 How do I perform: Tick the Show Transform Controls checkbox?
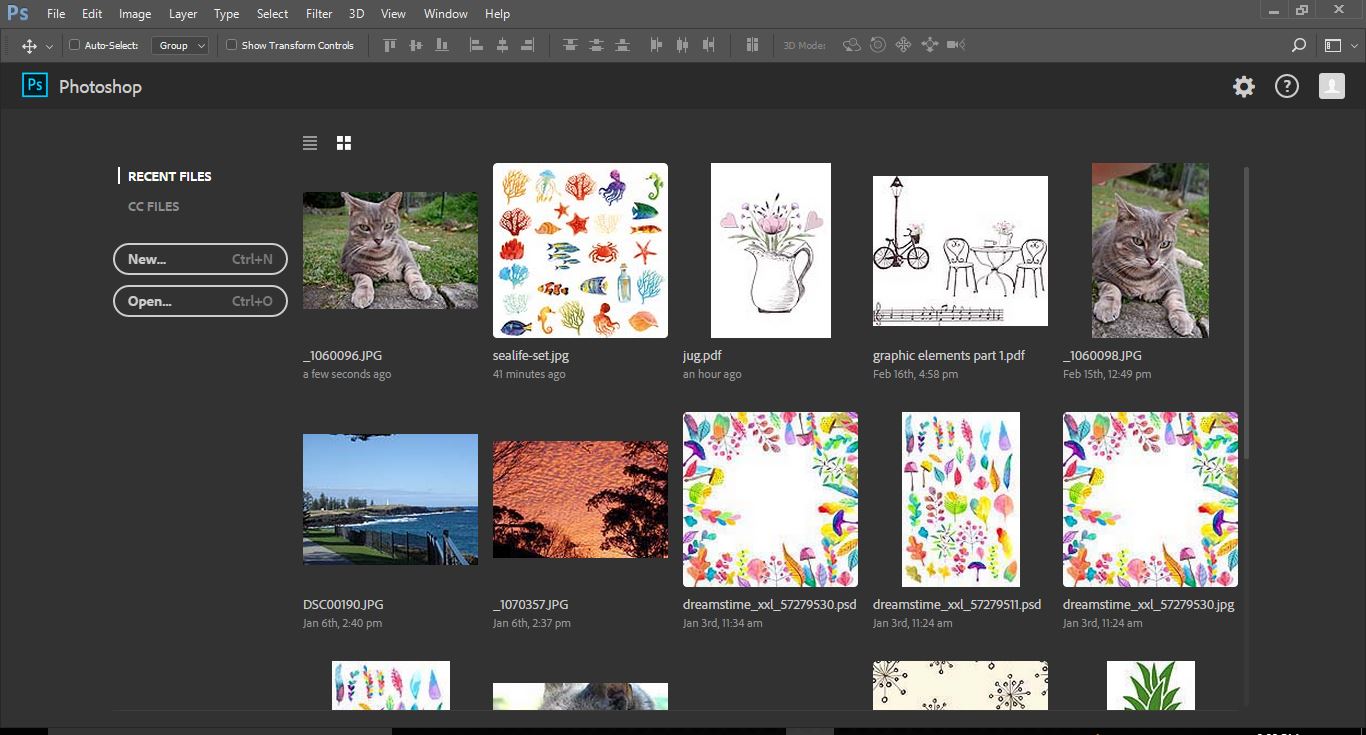click(x=232, y=45)
